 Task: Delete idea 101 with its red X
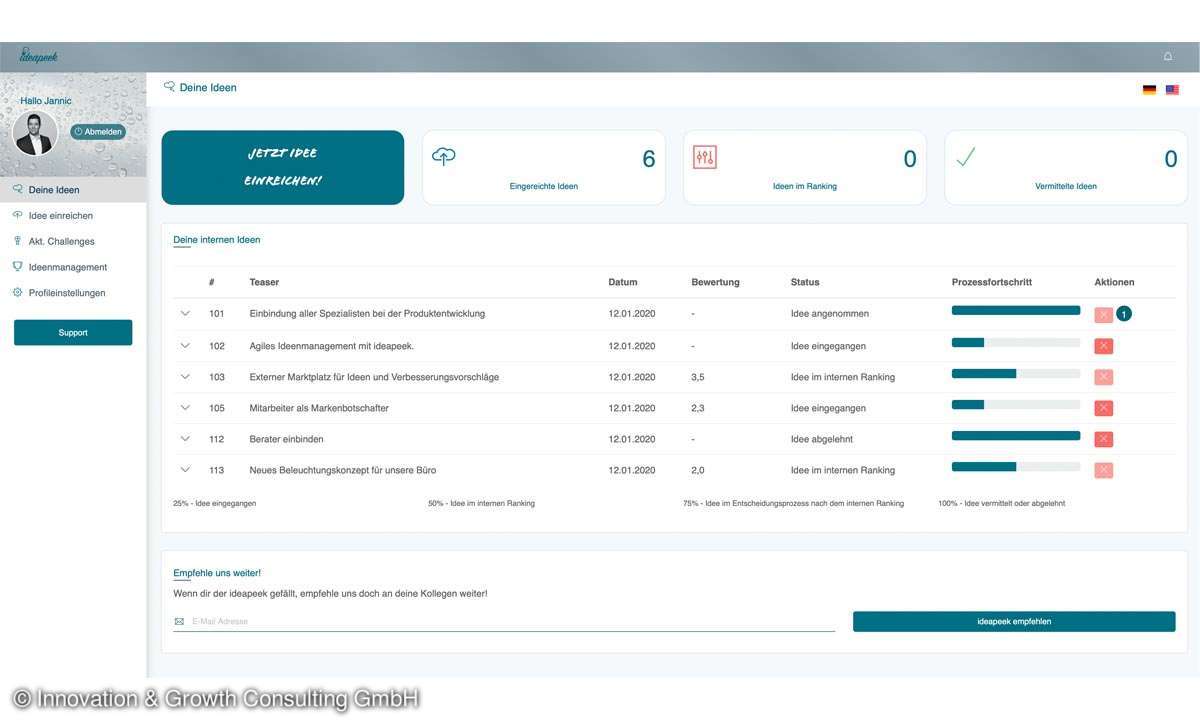point(1103,314)
